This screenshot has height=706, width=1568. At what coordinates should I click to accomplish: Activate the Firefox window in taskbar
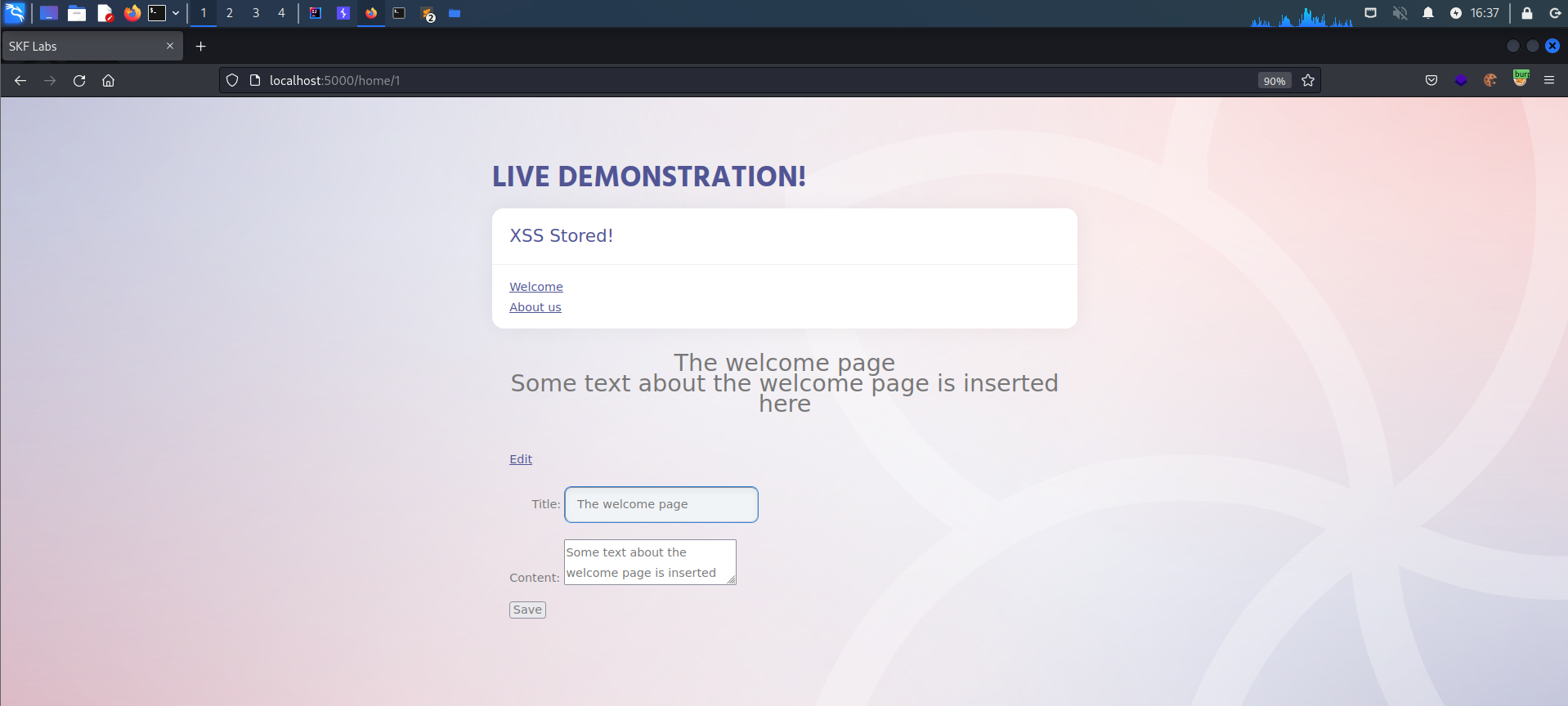[x=371, y=13]
